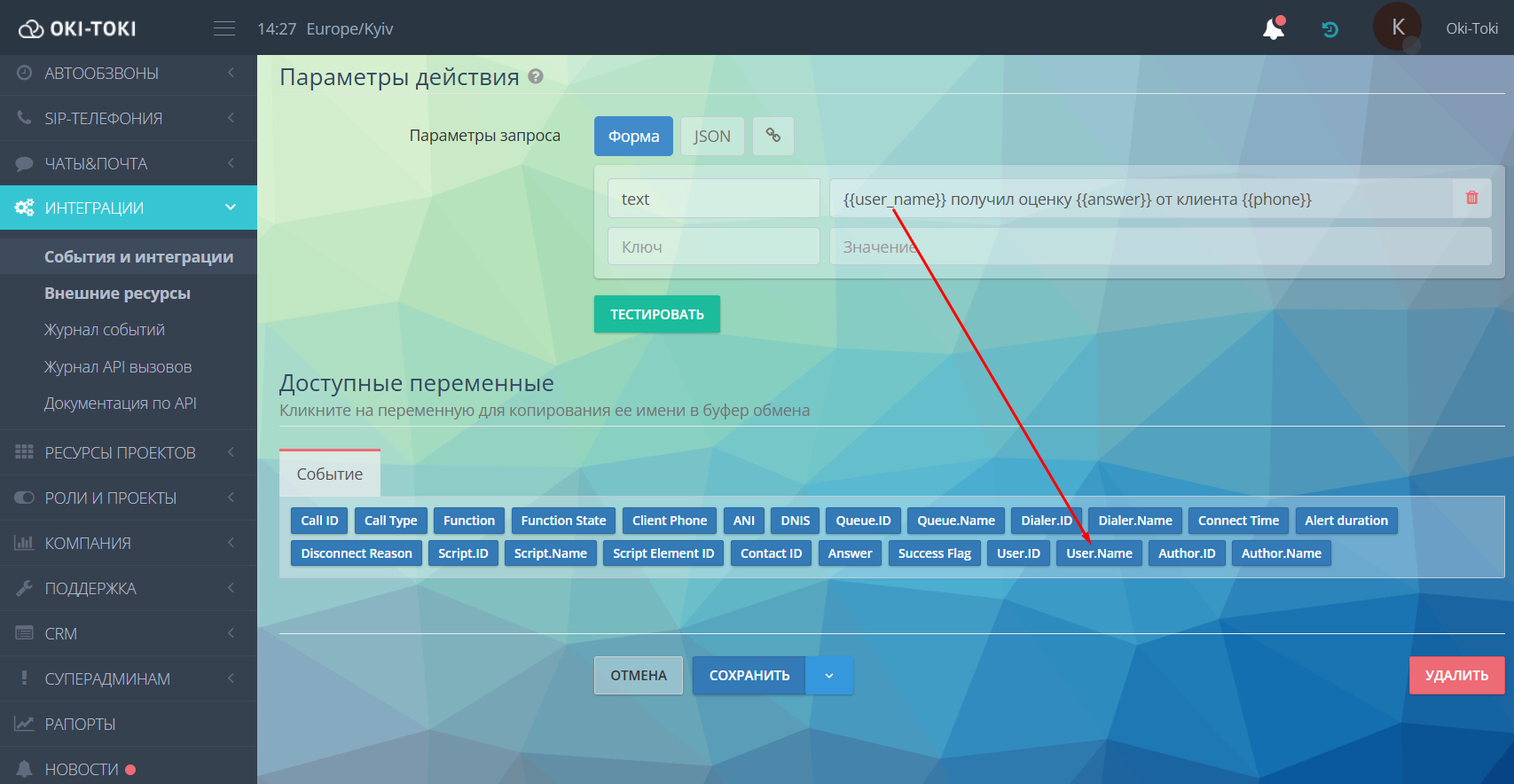Open Журнал API вызовов submenu item
This screenshot has height=784, width=1514.
click(x=118, y=366)
